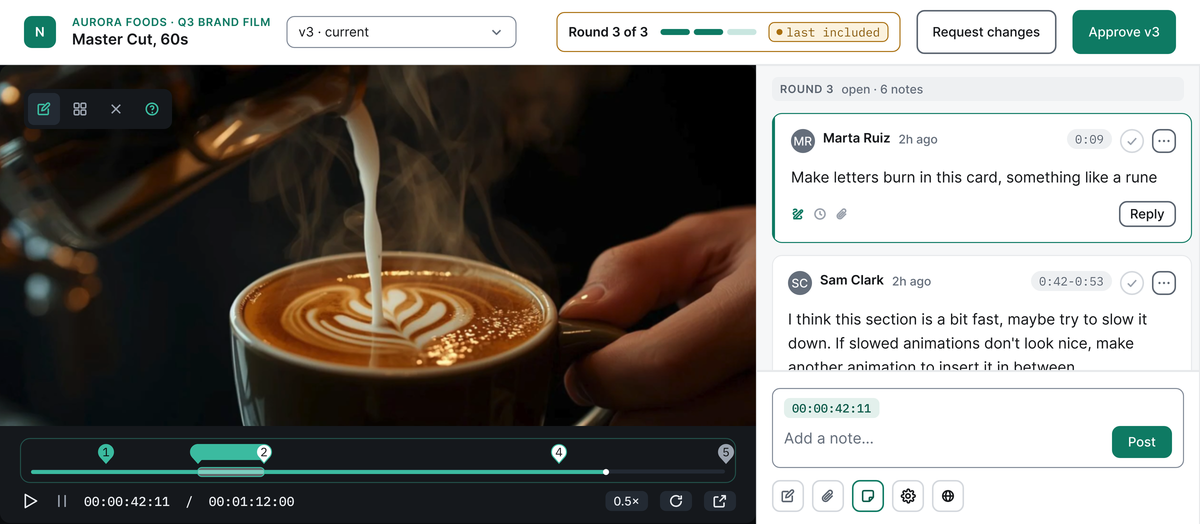Jump to the 0:09 timestamp on Marta's note
This screenshot has width=1200, height=524.
tap(1089, 140)
